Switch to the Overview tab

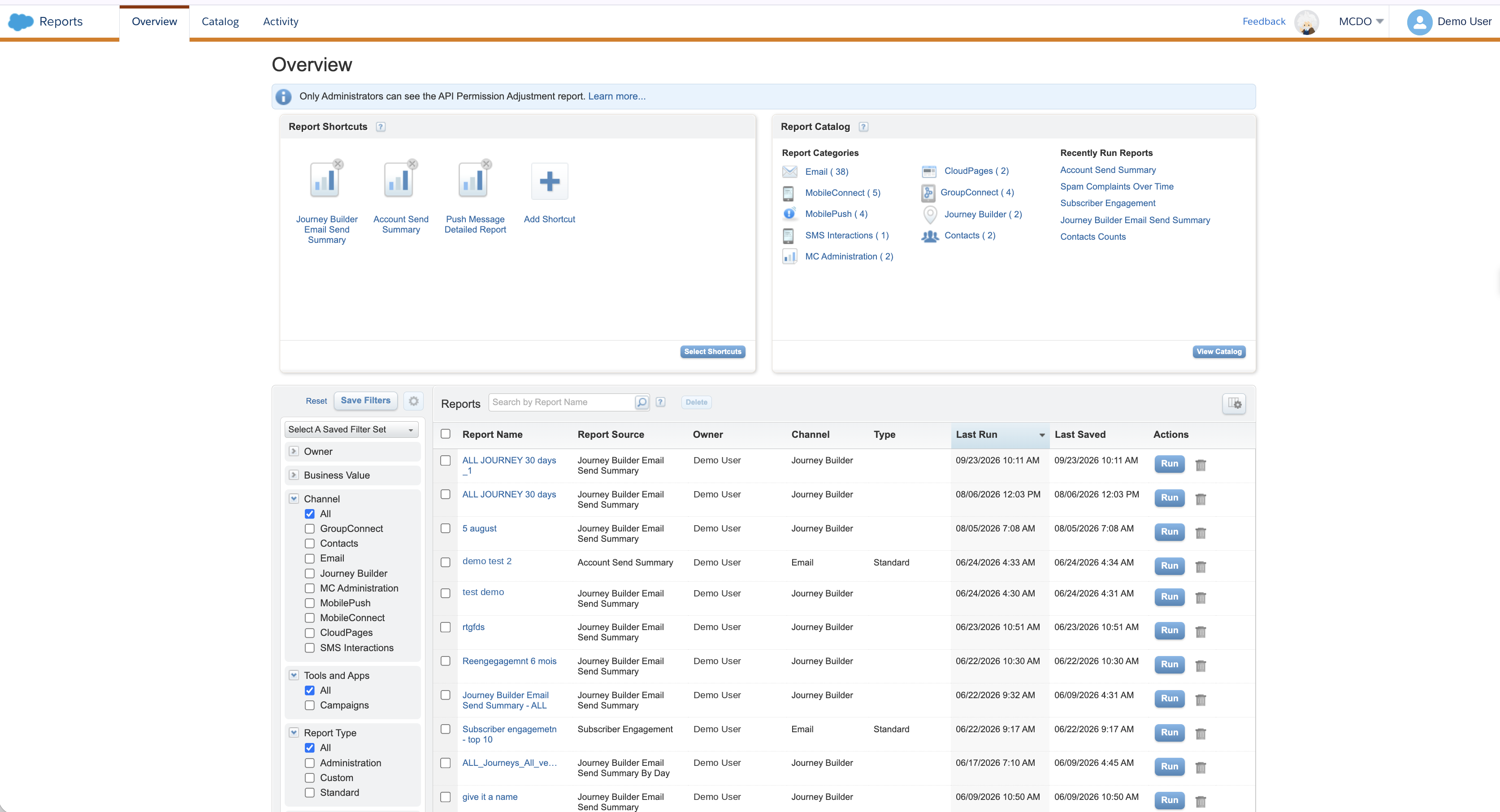coord(154,22)
